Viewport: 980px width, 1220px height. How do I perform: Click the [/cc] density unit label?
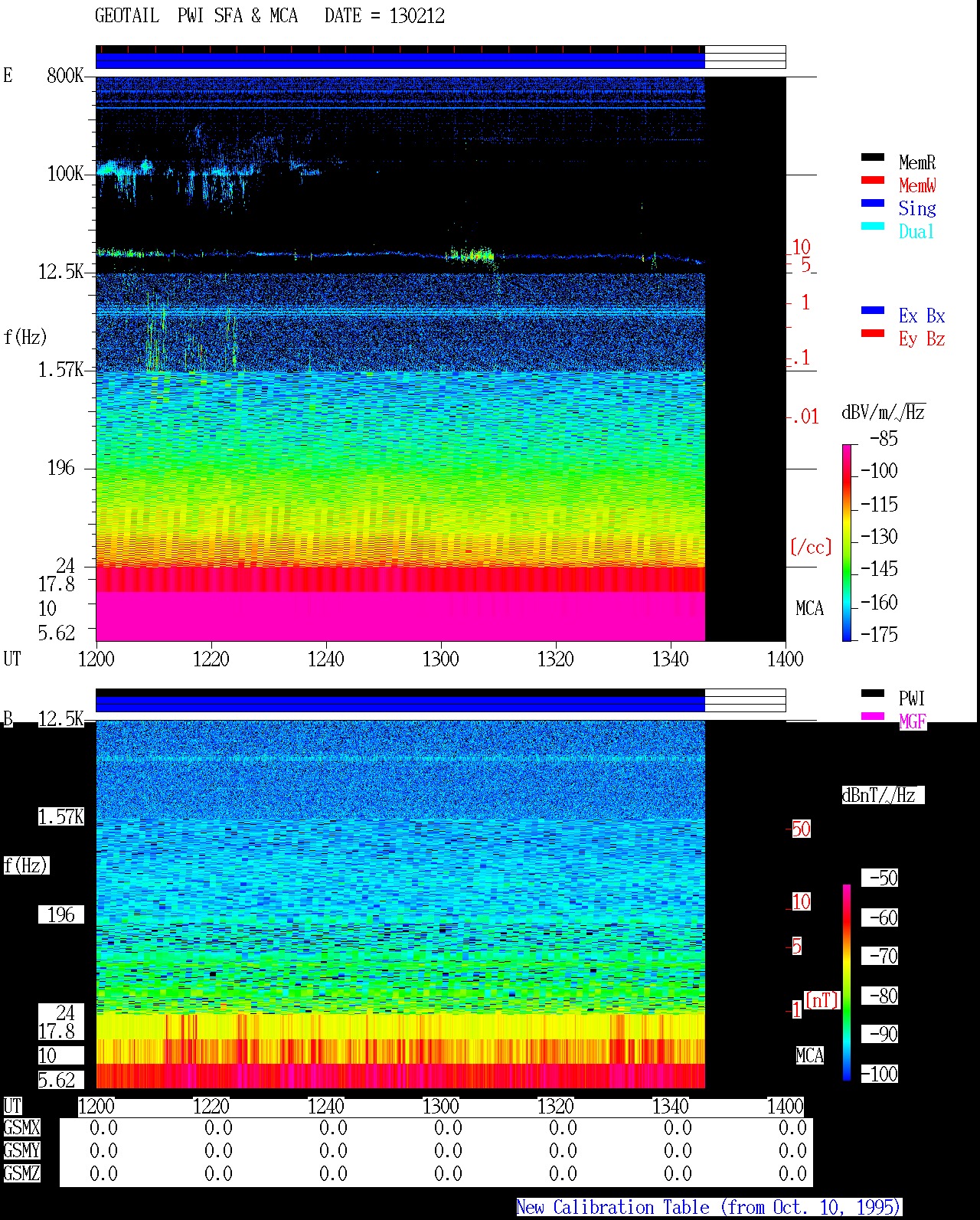(x=811, y=547)
